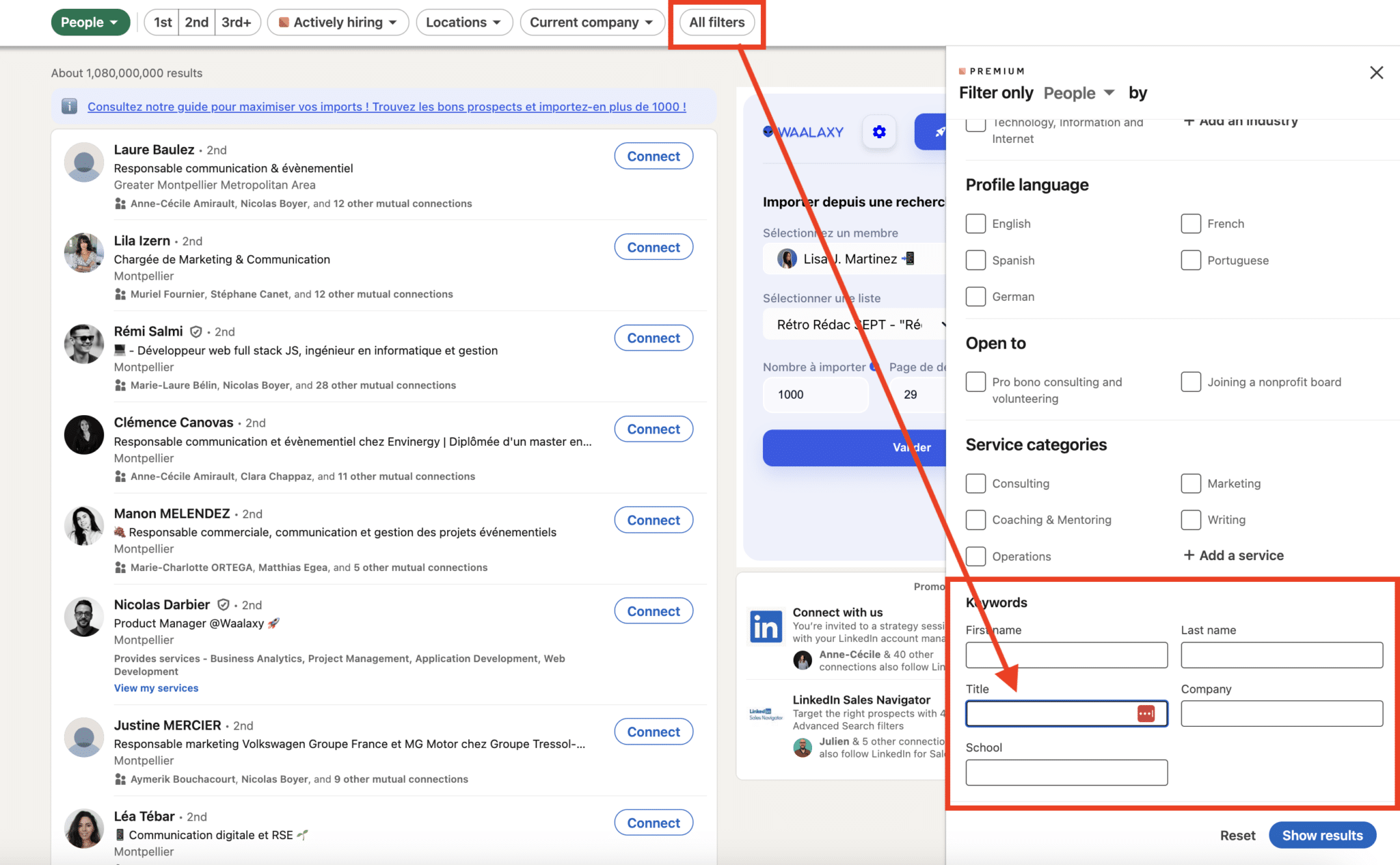Enable the English profile language checkbox
The width and height of the screenshot is (1400, 865).
point(975,224)
